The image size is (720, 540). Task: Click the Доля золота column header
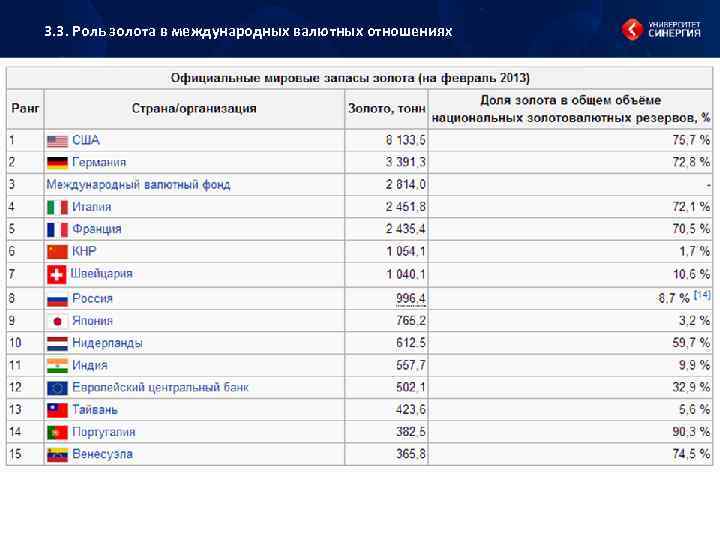click(570, 109)
